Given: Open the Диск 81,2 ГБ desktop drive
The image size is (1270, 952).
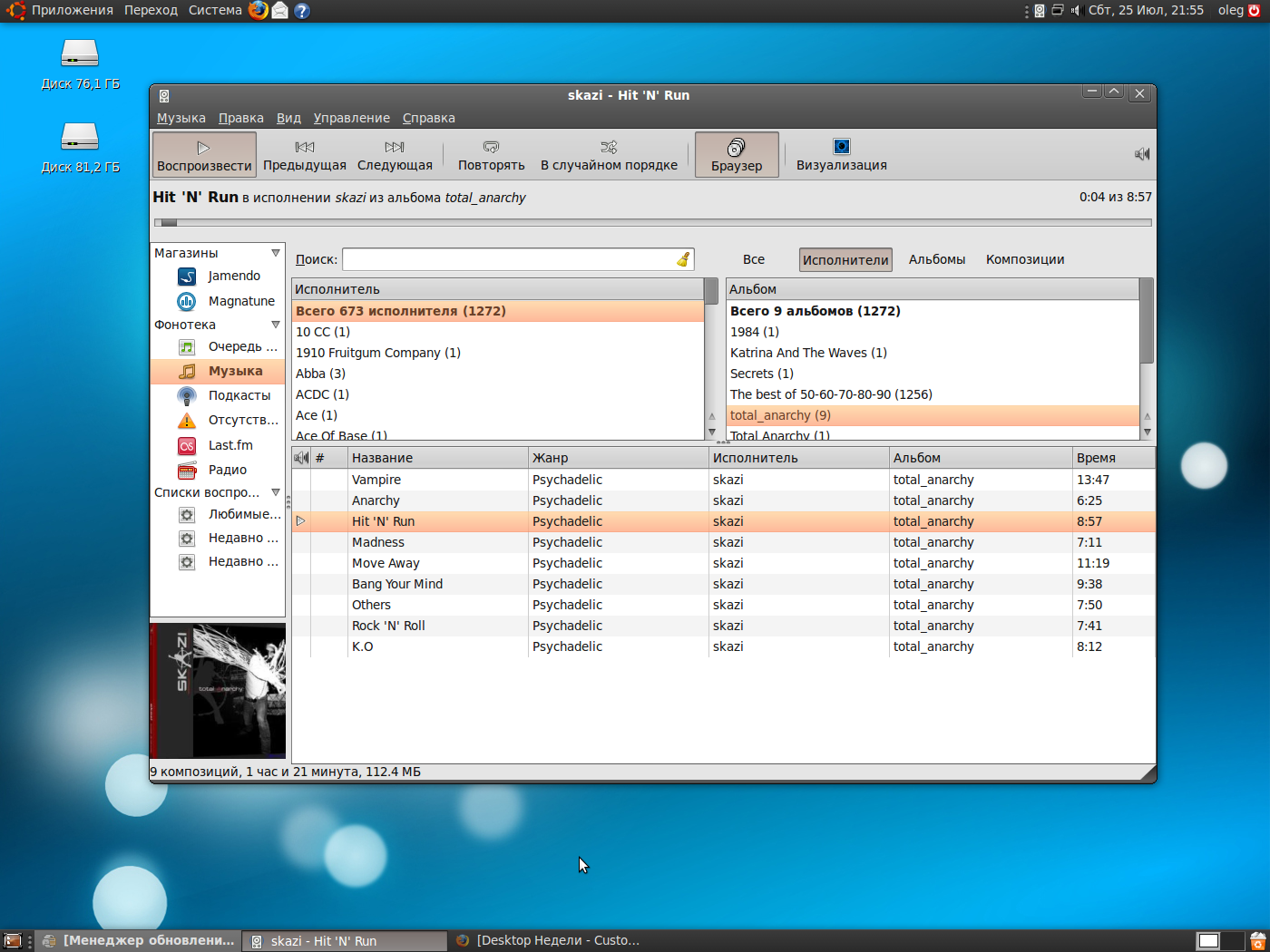Looking at the screenshot, I should [x=80, y=148].
